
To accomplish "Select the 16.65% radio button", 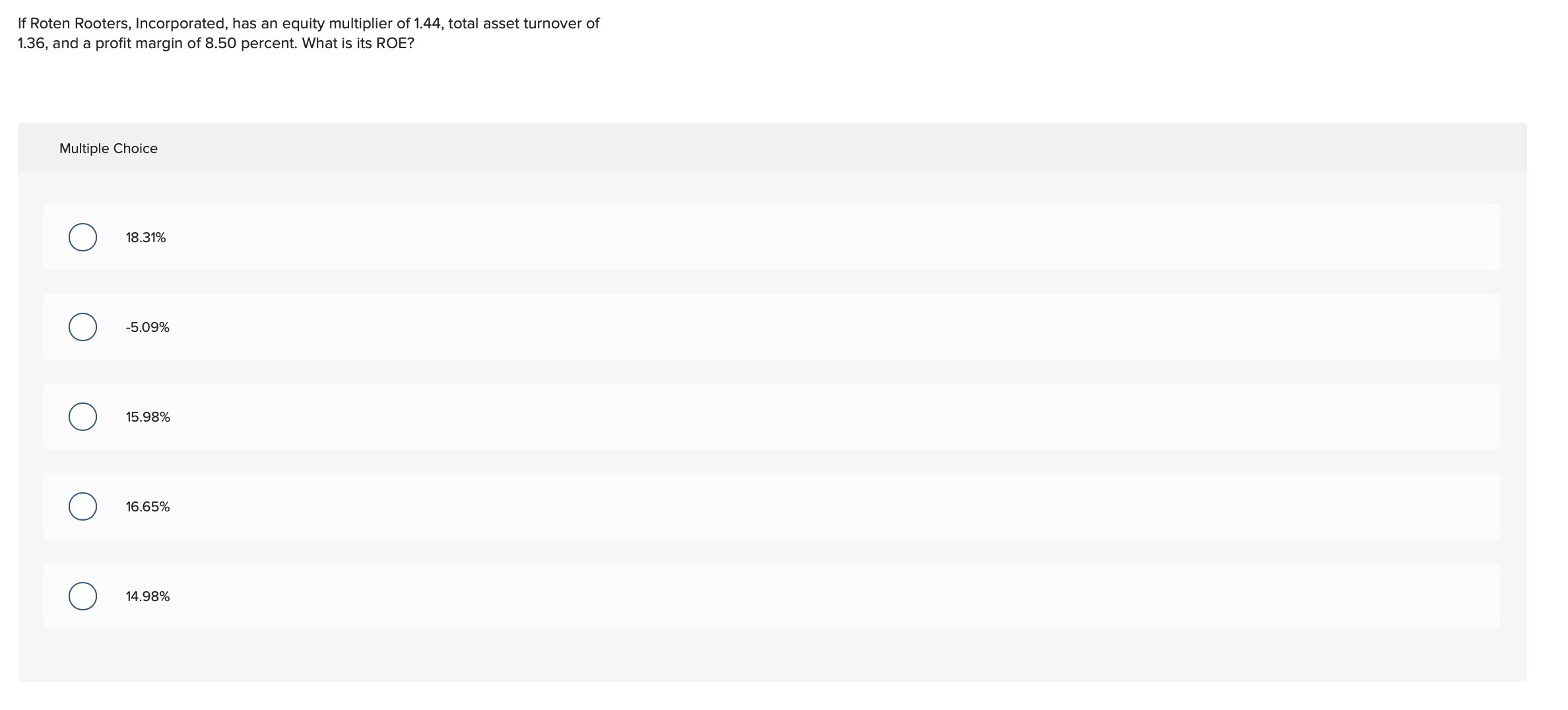I will pos(82,507).
